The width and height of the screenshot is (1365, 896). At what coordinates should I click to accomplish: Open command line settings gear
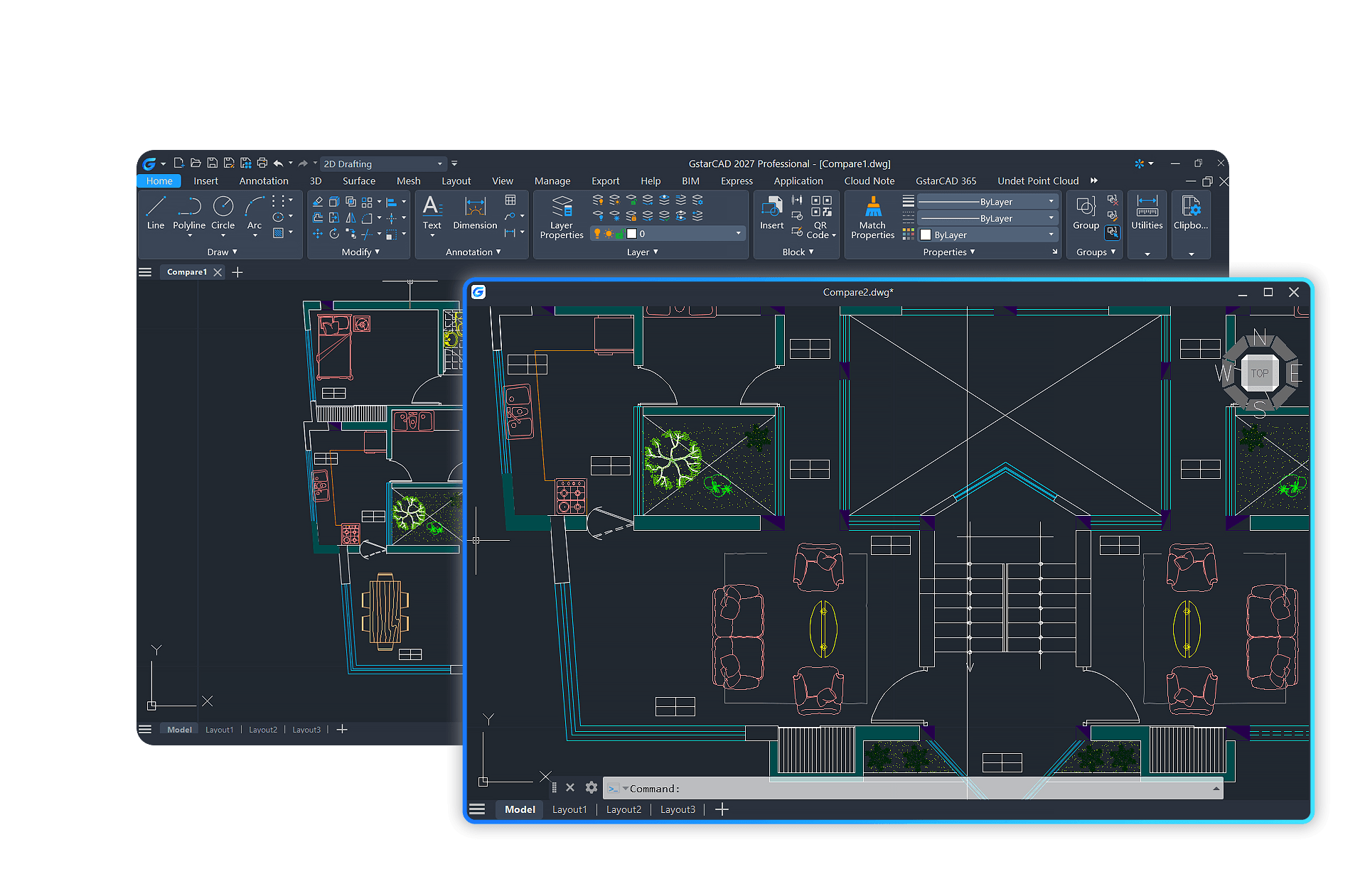(x=591, y=787)
